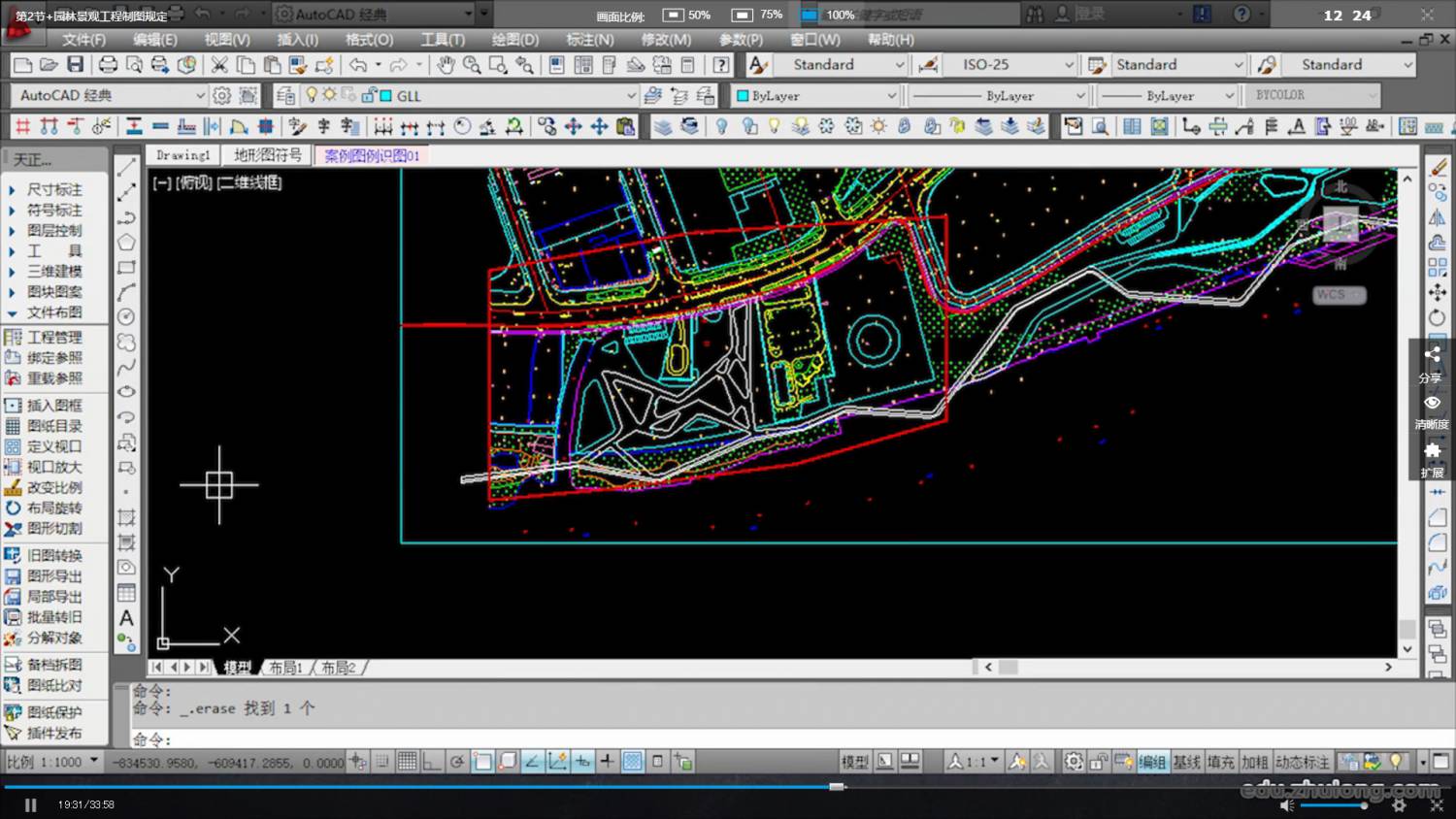Click 图纸保护 in the side panel
The image size is (1456, 819).
pos(54,712)
